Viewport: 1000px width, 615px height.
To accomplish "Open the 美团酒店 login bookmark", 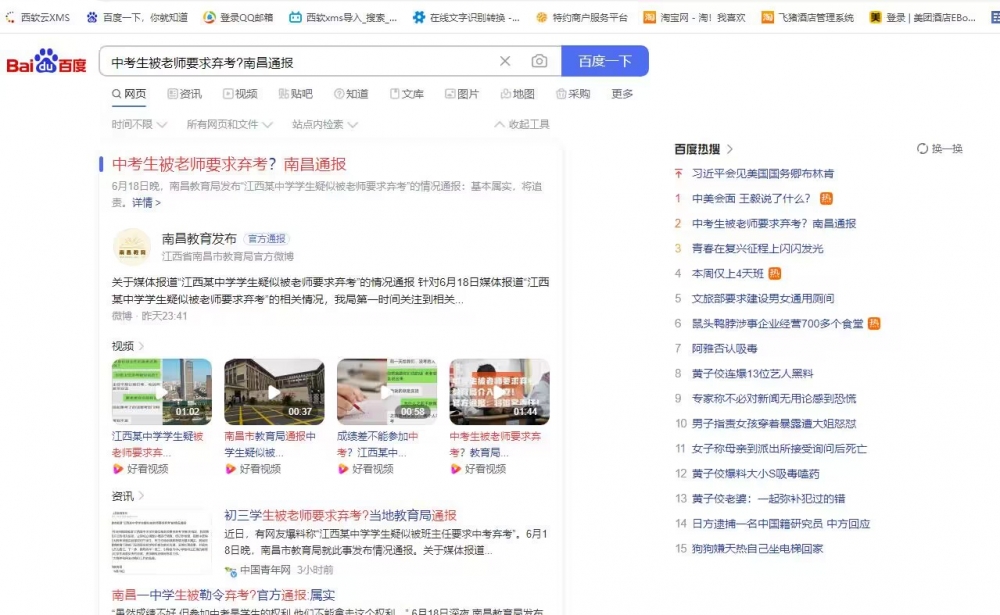I will 922,18.
